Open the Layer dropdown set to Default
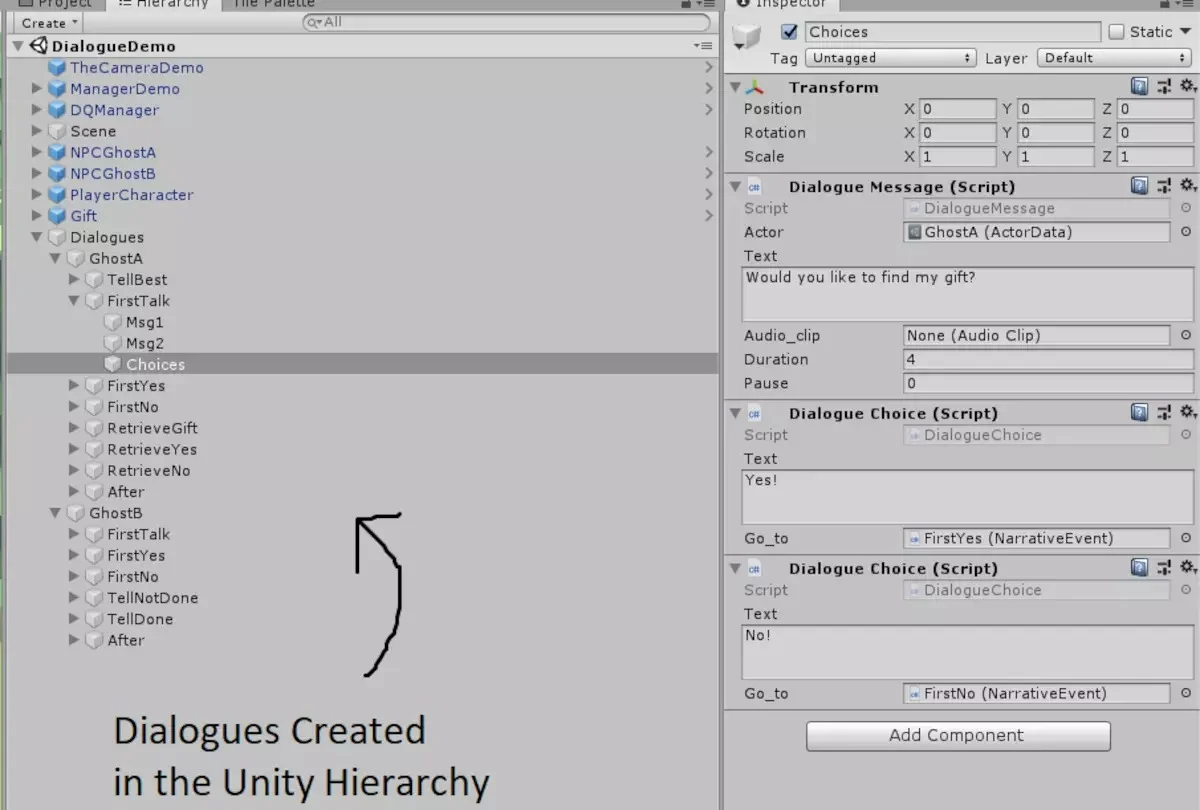The height and width of the screenshot is (810, 1200). pos(1115,58)
